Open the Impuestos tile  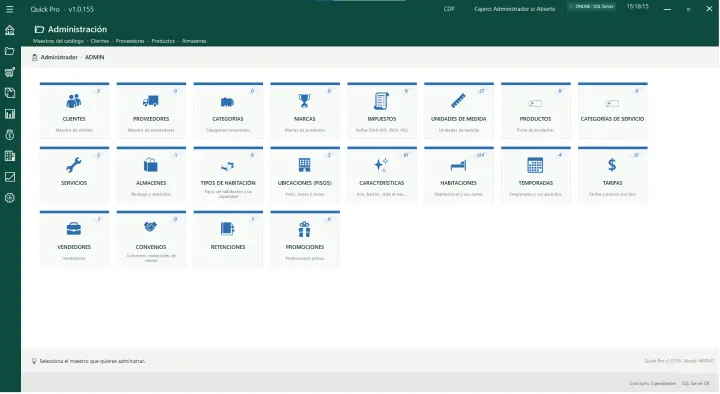tap(382, 111)
